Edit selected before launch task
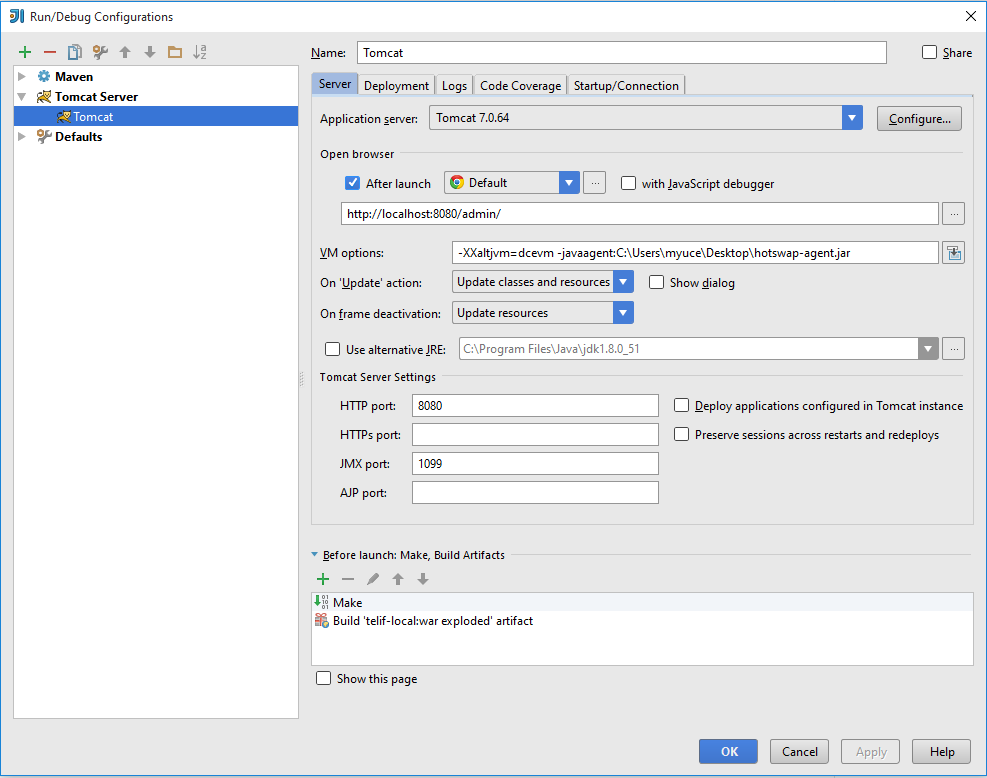This screenshot has height=778, width=987. [373, 579]
